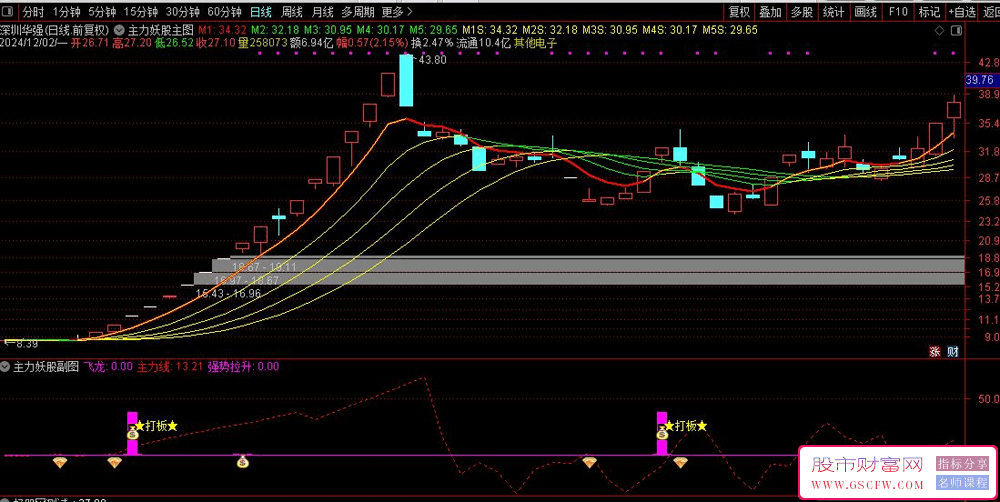Click the 量258073 volume value
The width and height of the screenshot is (1000, 502).
tap(262, 43)
